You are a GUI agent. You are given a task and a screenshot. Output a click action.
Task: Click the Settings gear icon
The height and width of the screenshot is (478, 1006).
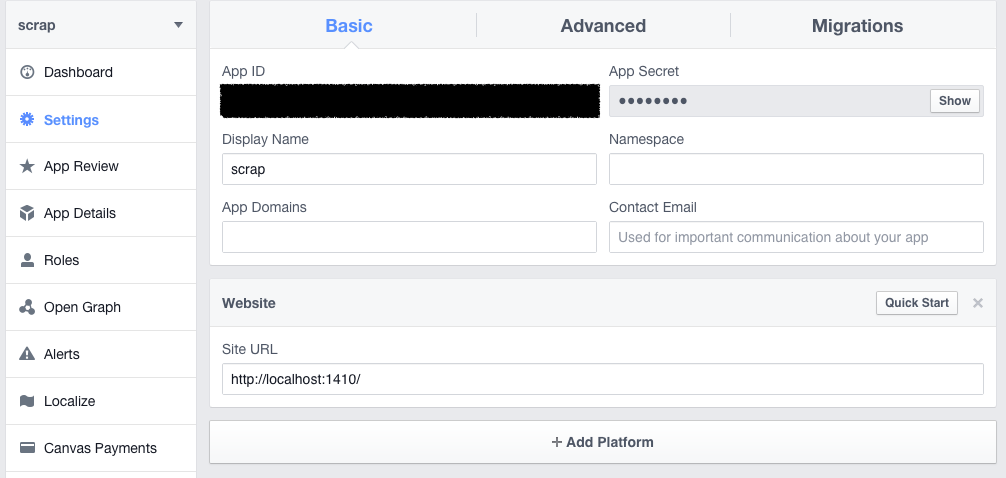27,119
